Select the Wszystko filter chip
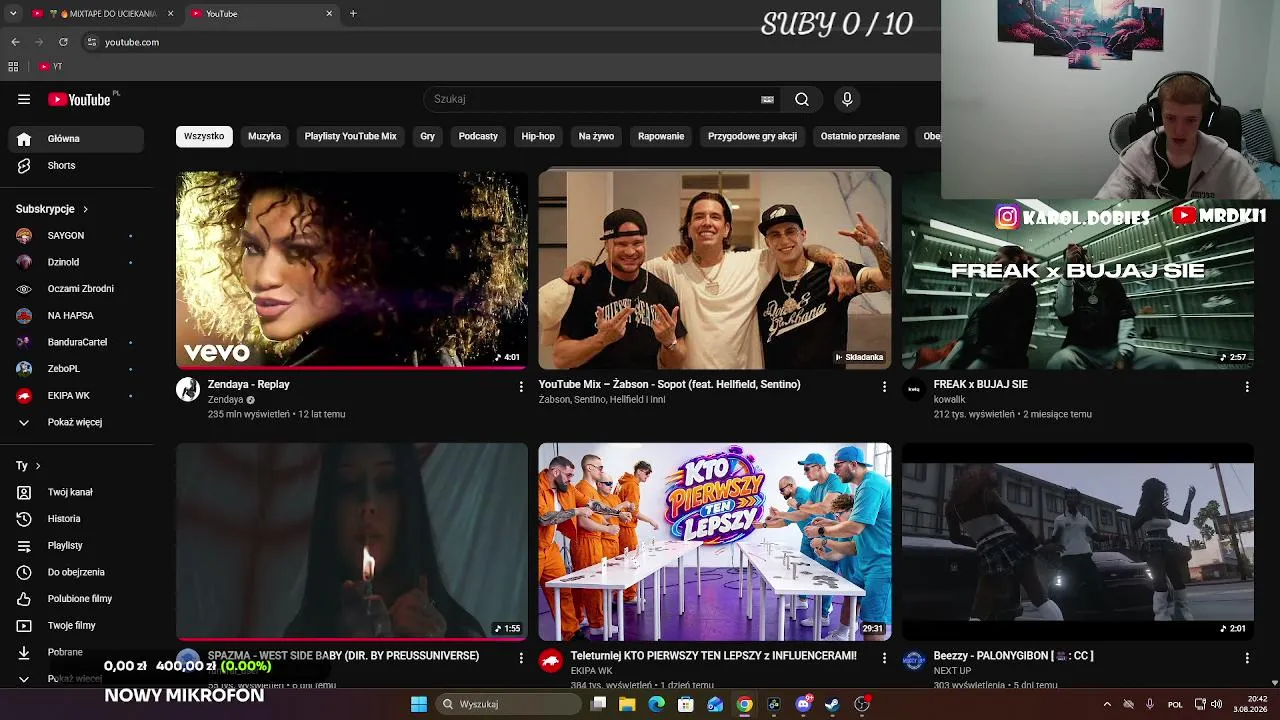Viewport: 1280px width, 720px height. click(x=204, y=136)
